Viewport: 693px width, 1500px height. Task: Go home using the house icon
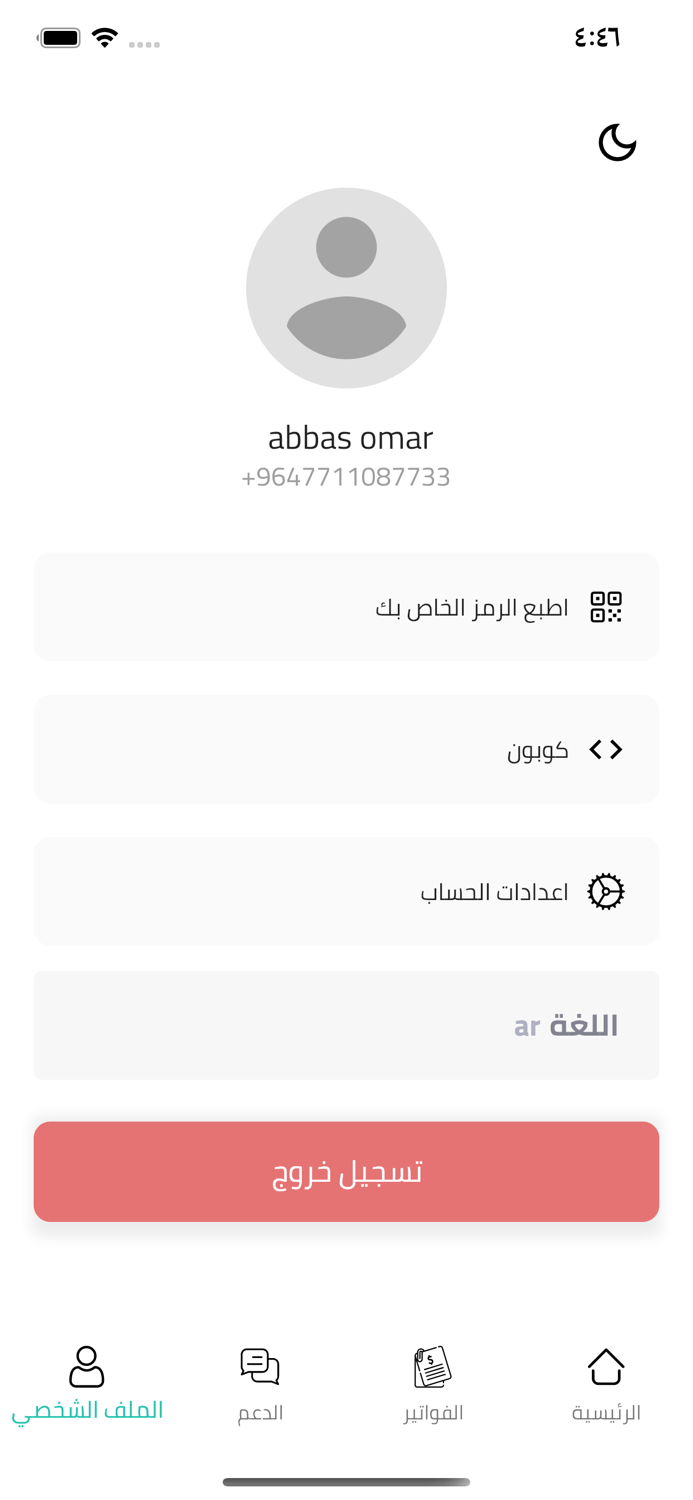pyautogui.click(x=606, y=1367)
